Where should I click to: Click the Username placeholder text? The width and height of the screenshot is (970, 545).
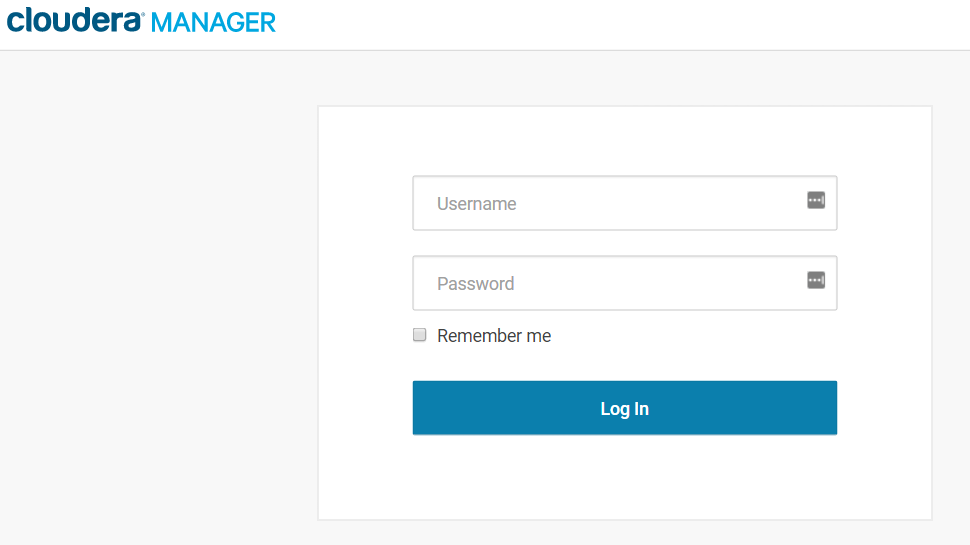click(477, 204)
